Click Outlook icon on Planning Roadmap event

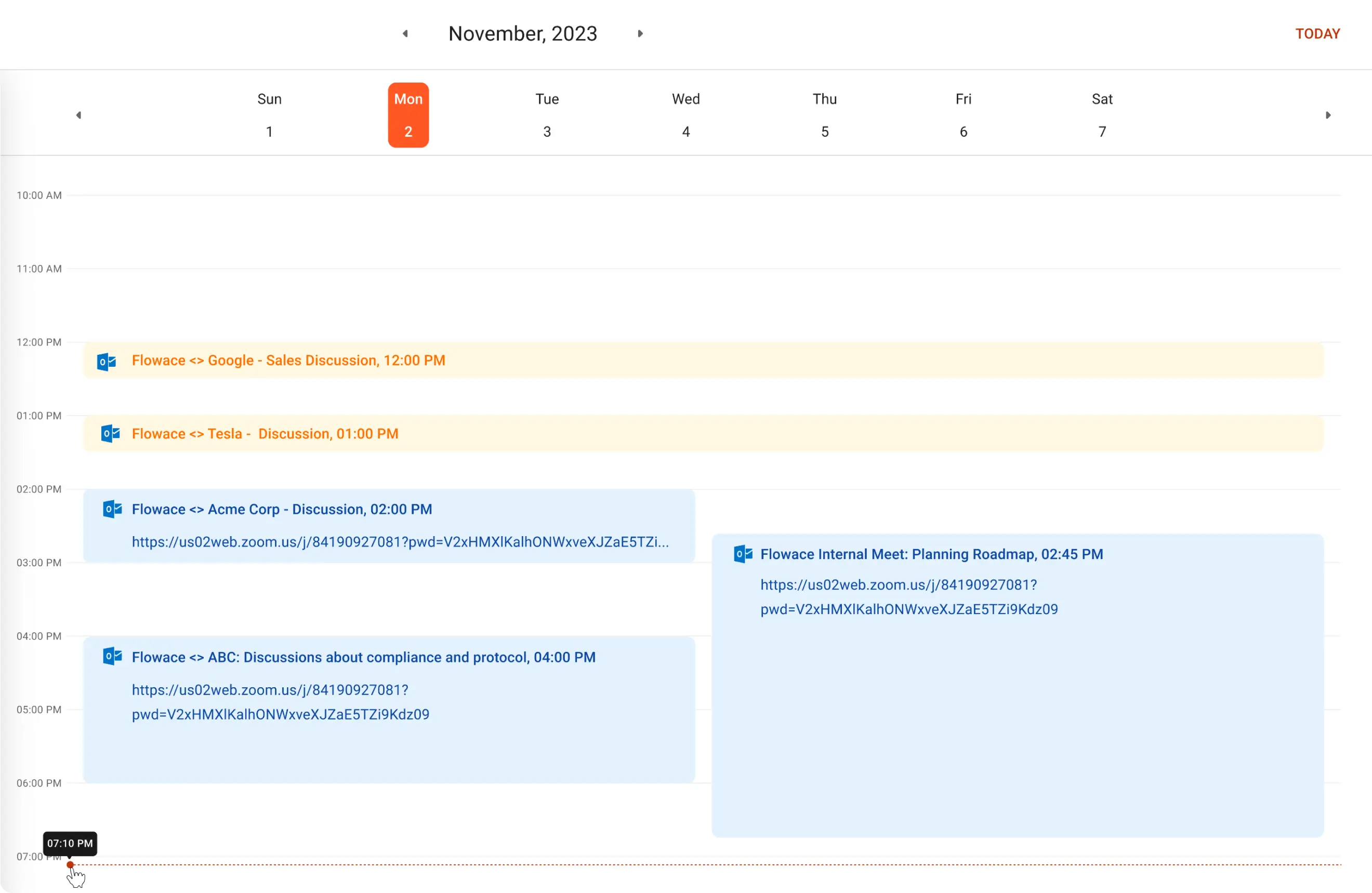(743, 554)
